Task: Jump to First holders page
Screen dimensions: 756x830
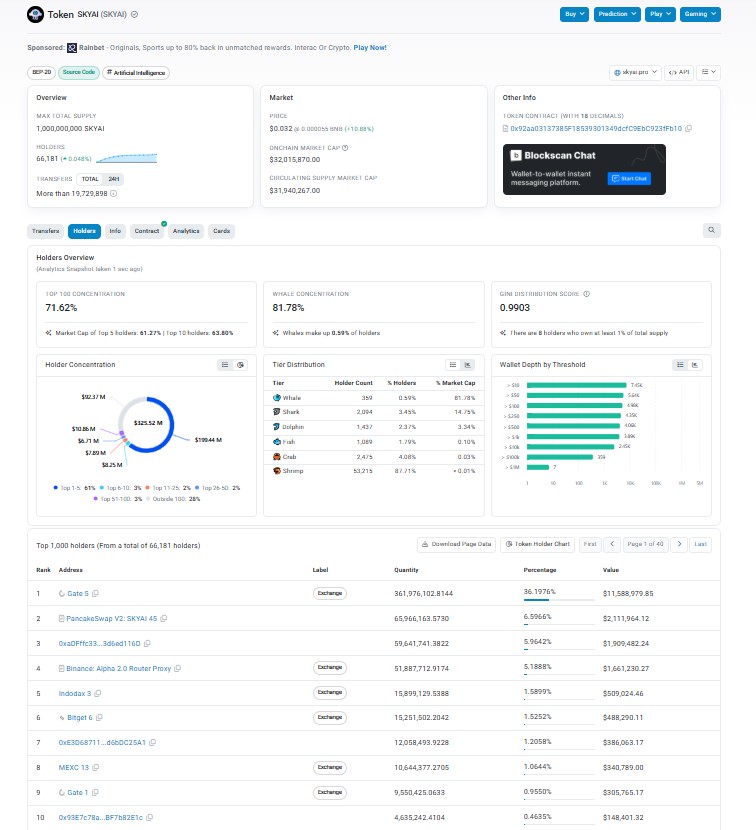Action: pyautogui.click(x=590, y=544)
